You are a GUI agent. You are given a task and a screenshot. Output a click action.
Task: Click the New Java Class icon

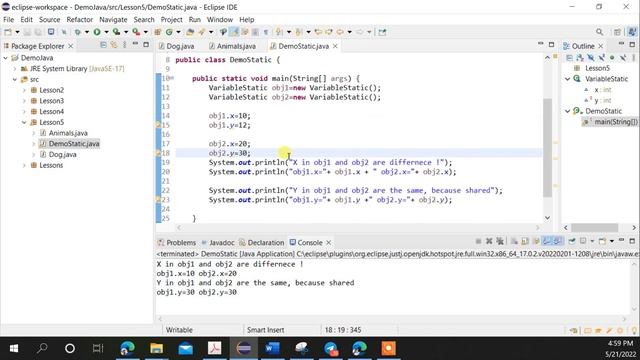point(169,32)
